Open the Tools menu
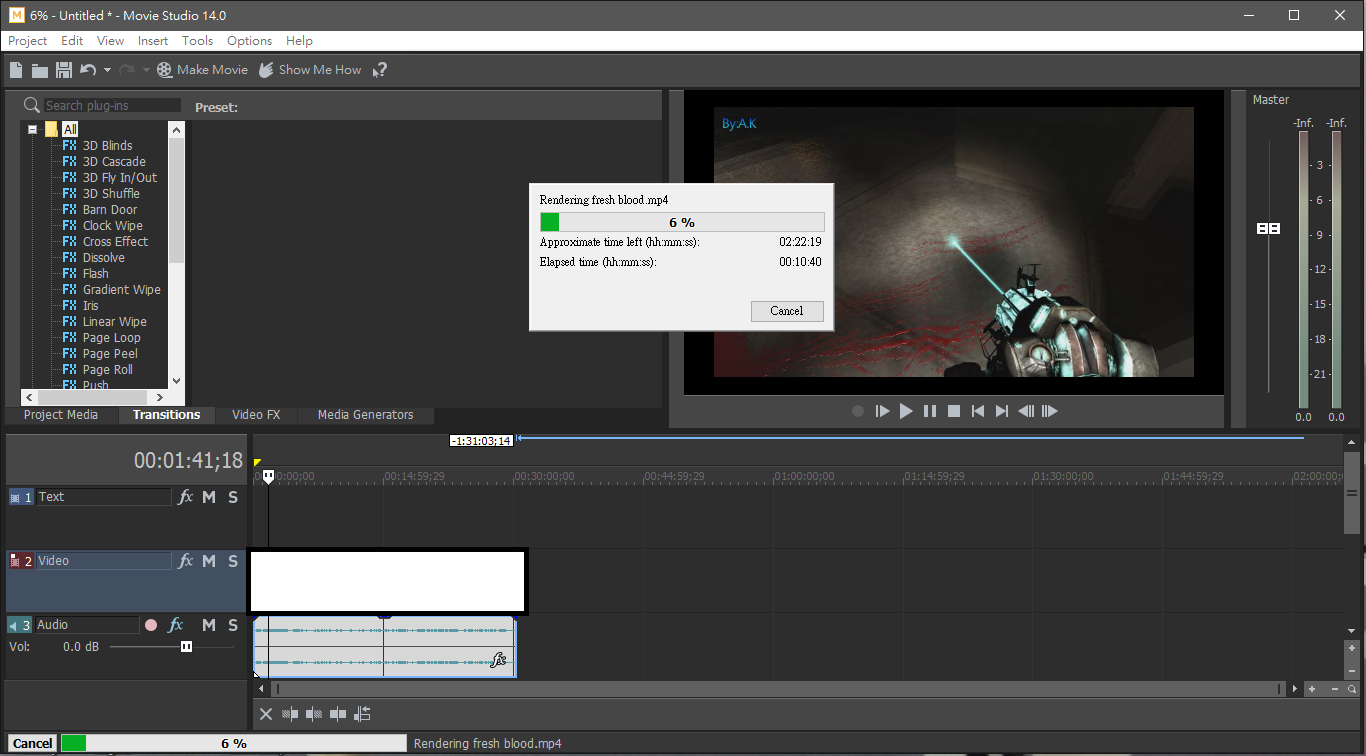1366x756 pixels. 197,41
